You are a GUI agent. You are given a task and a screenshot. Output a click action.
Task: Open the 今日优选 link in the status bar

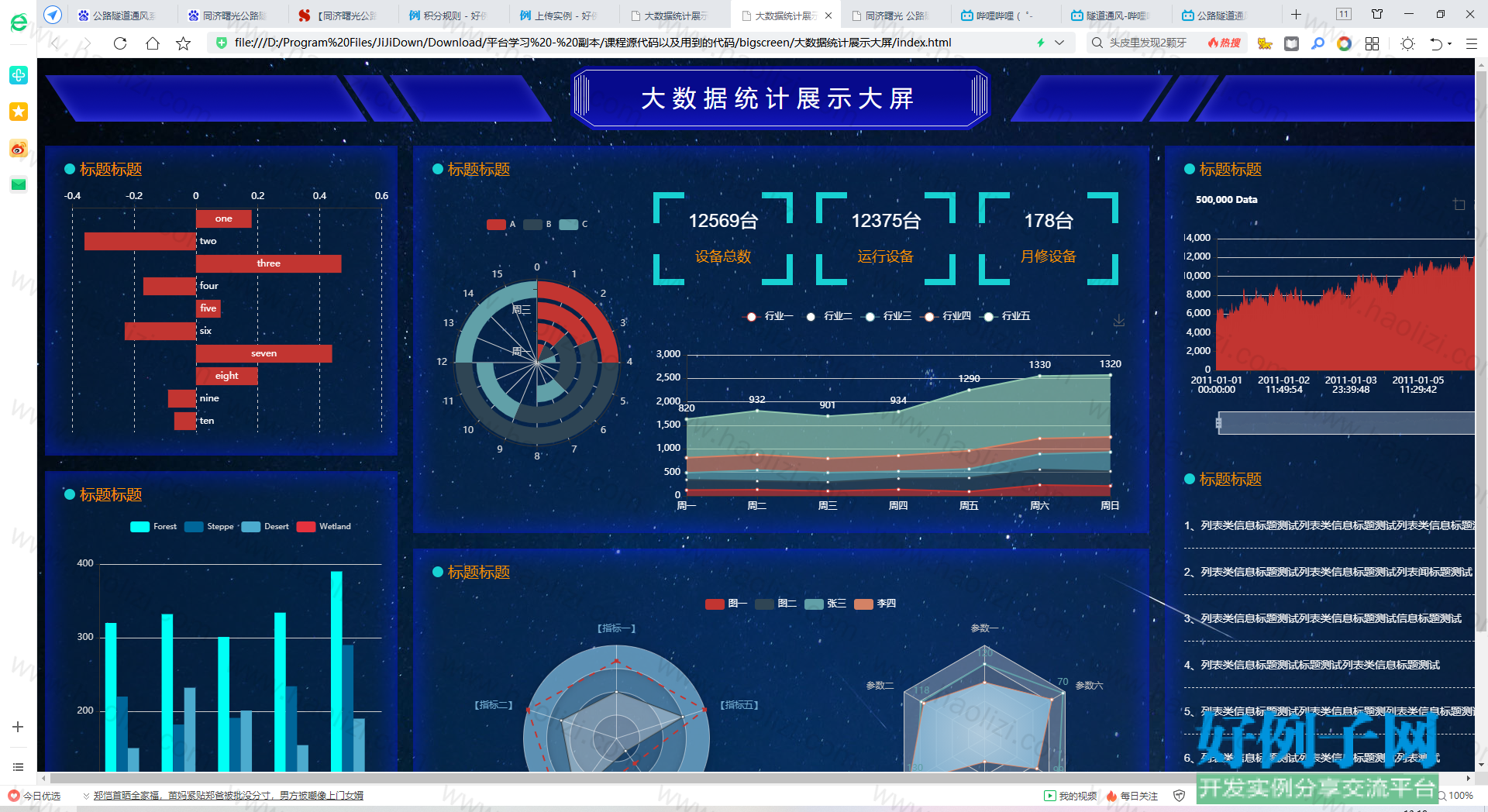(x=34, y=796)
